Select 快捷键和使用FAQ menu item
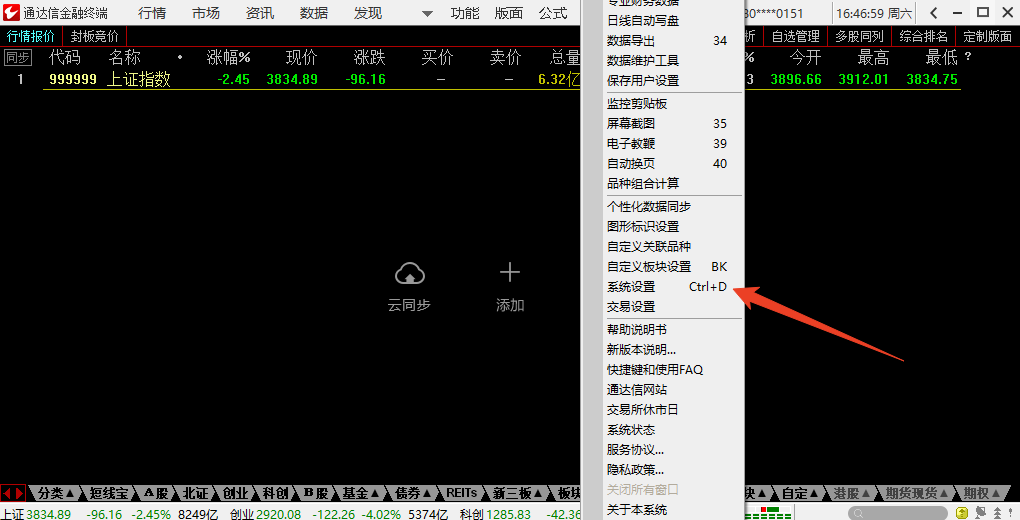This screenshot has width=1020, height=520. coord(663,370)
